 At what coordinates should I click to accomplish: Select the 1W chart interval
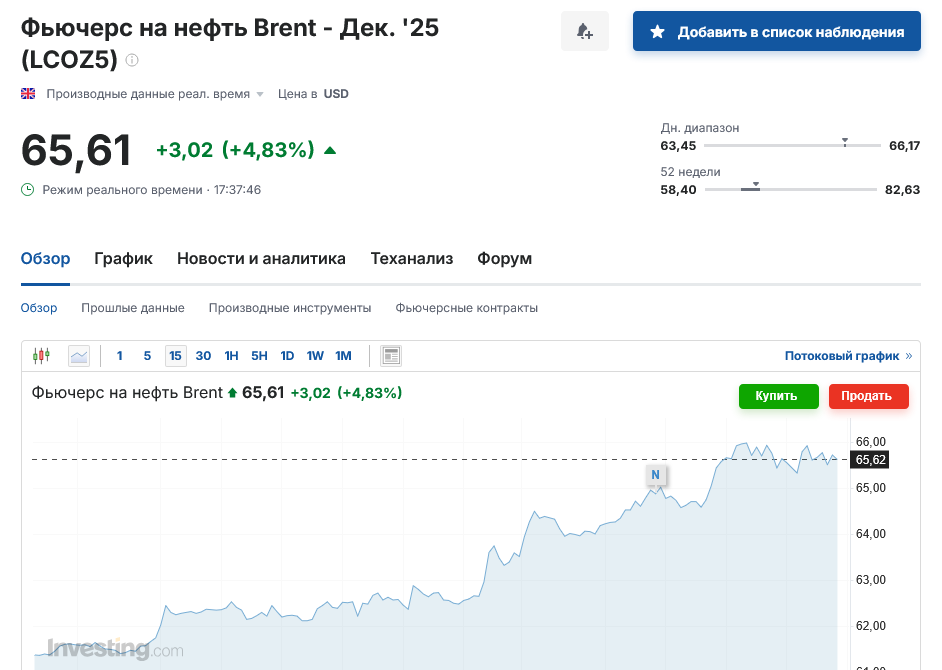click(315, 355)
